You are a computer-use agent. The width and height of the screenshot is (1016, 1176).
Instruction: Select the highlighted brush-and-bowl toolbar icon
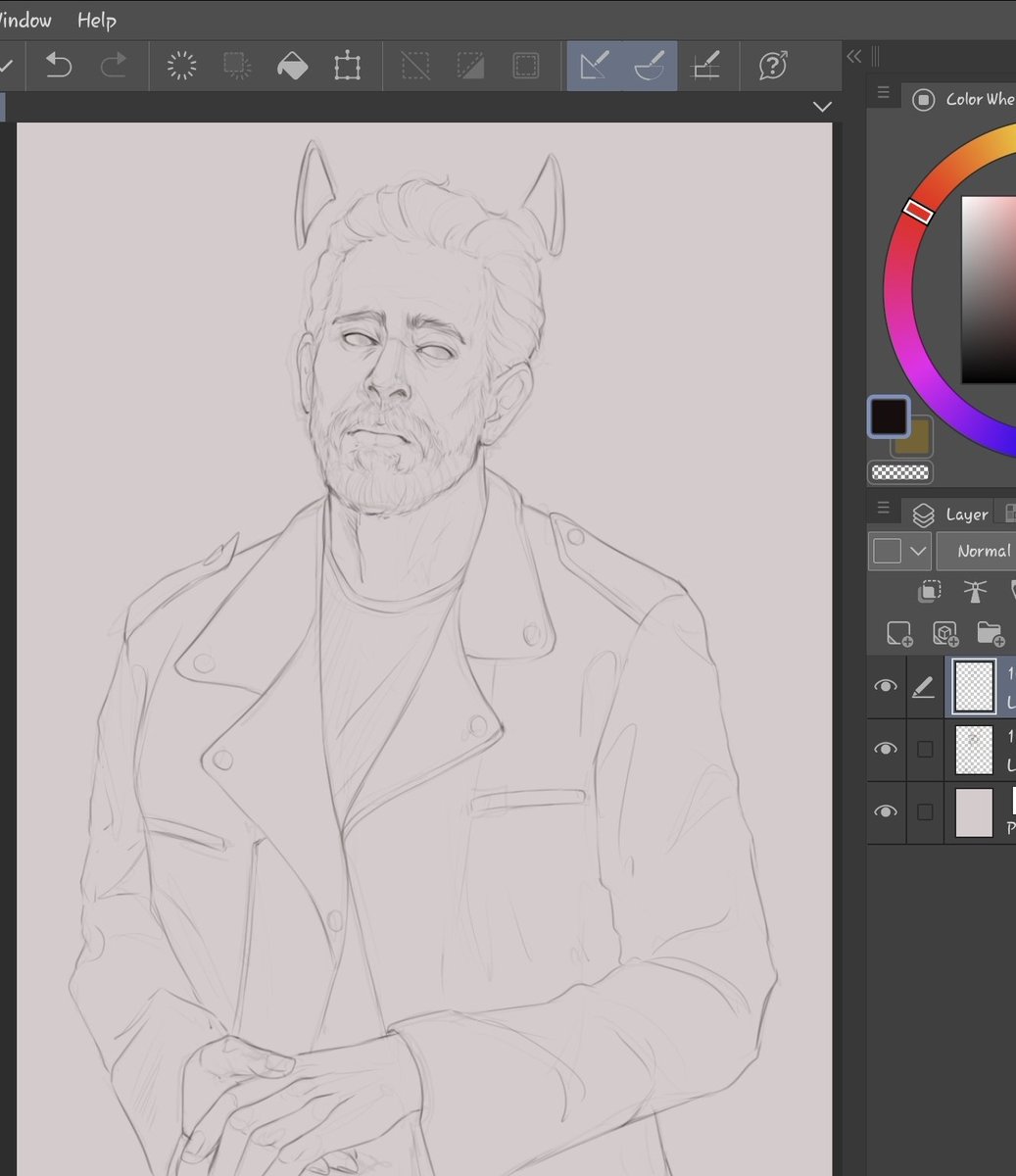(x=650, y=66)
